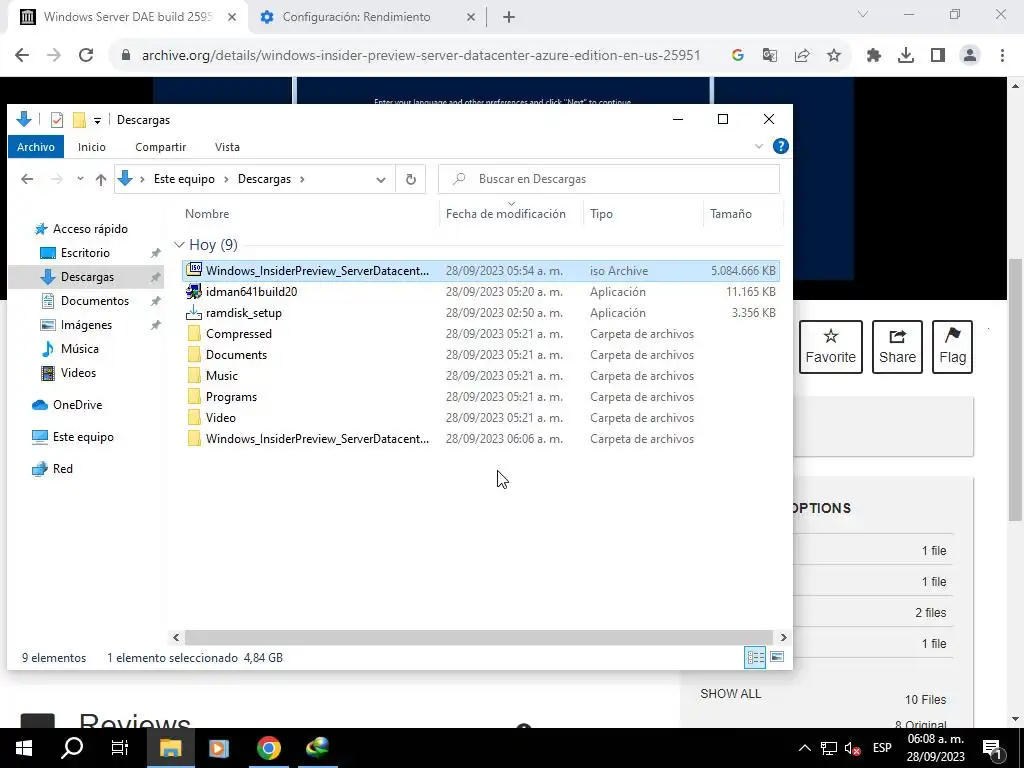Click Este equipo in the address path
This screenshot has width=1024, height=768.
[184, 179]
